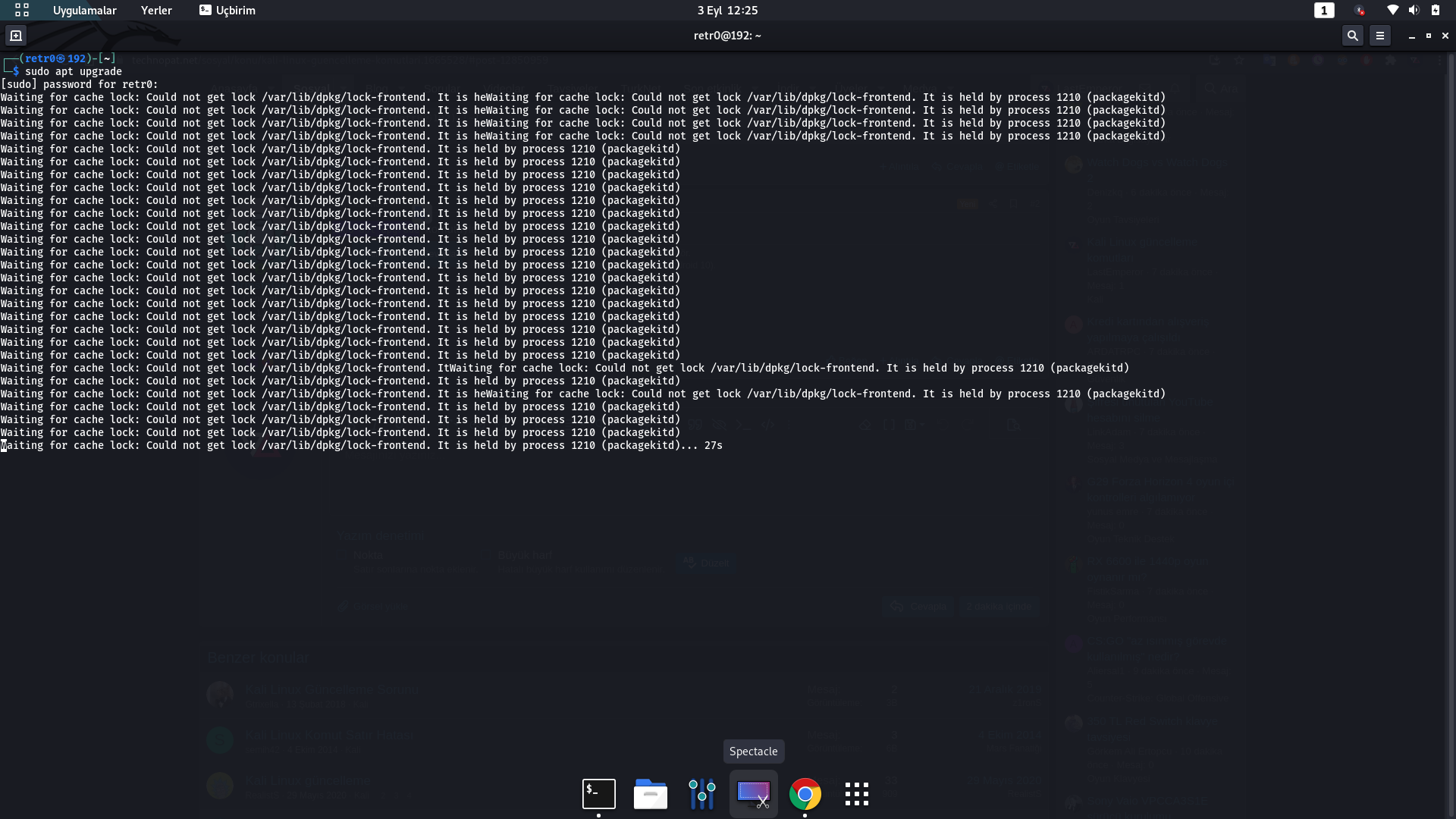This screenshot has height=819, width=1456.
Task: Open the Files manager dock icon
Action: pyautogui.click(x=650, y=794)
